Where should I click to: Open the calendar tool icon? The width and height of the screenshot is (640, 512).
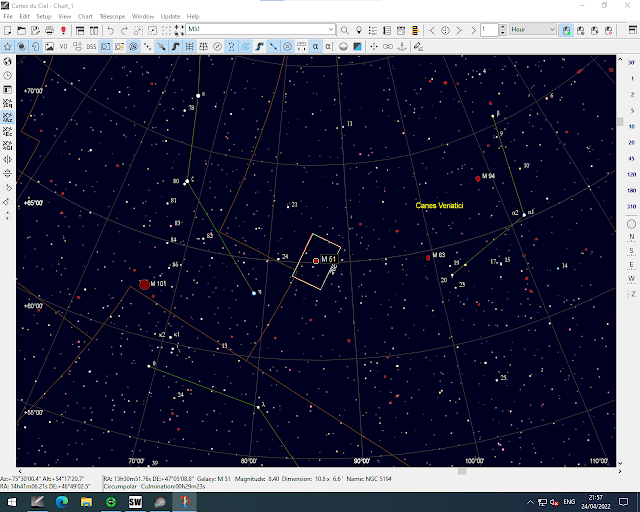pyautogui.click(x=401, y=31)
